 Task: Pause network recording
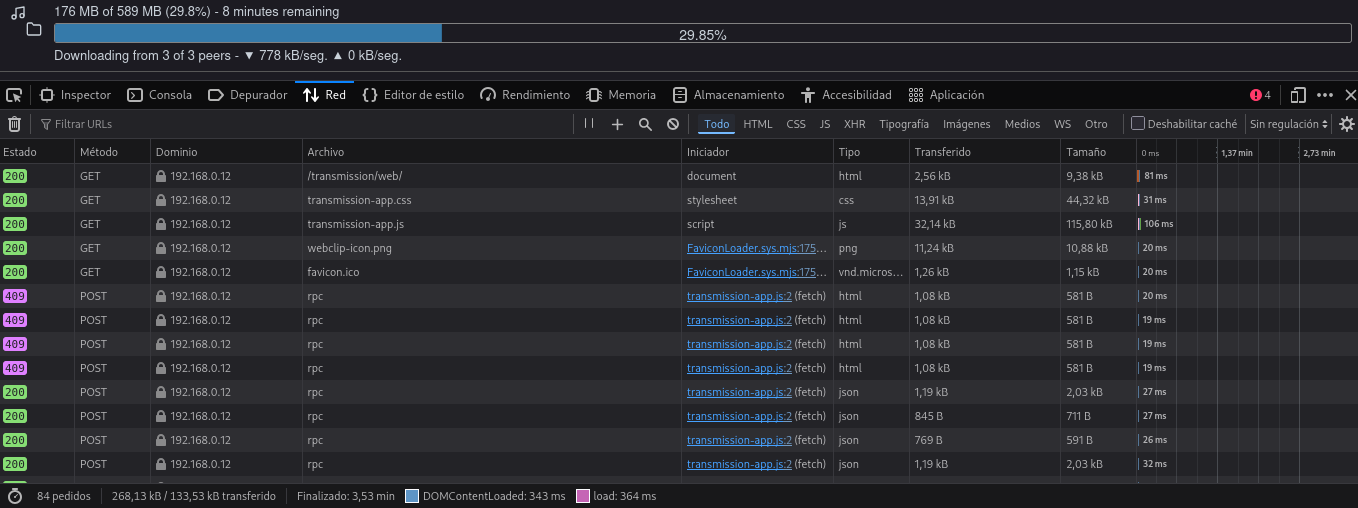tap(589, 124)
